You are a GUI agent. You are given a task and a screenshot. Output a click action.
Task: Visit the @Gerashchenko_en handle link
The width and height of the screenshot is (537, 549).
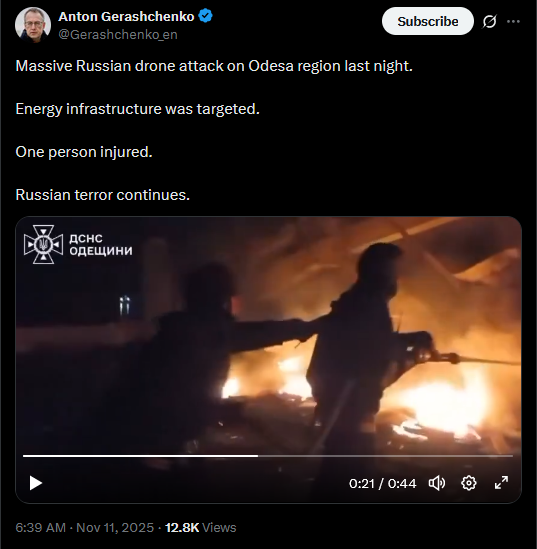(118, 35)
